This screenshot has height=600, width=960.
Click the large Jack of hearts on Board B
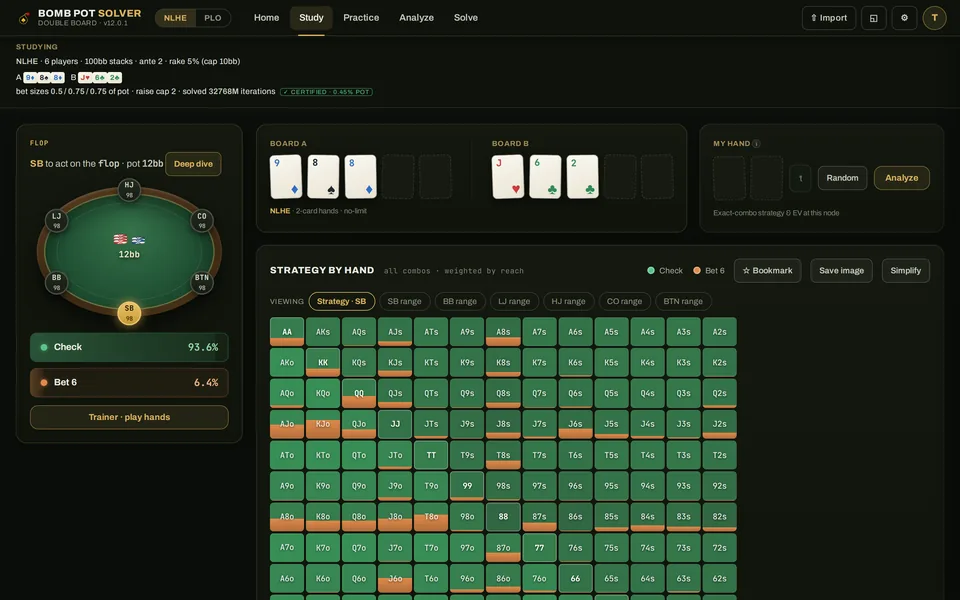coord(508,176)
